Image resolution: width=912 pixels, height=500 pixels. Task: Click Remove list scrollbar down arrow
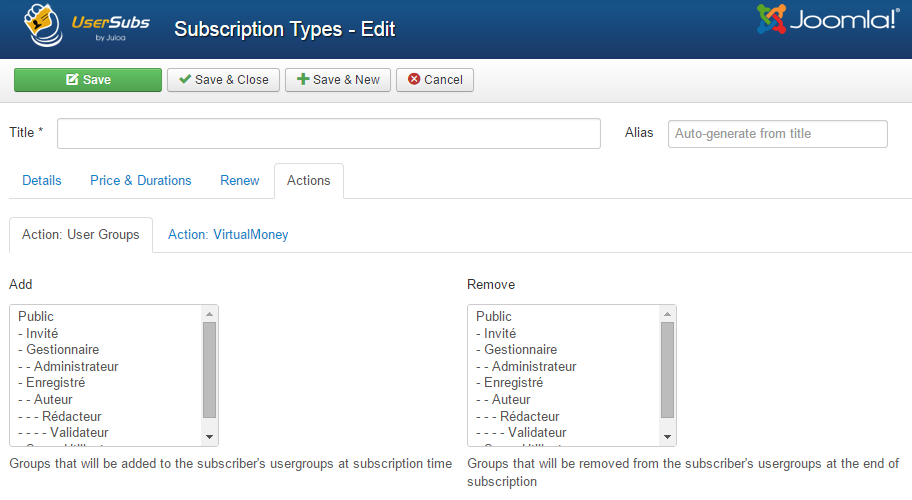(668, 437)
